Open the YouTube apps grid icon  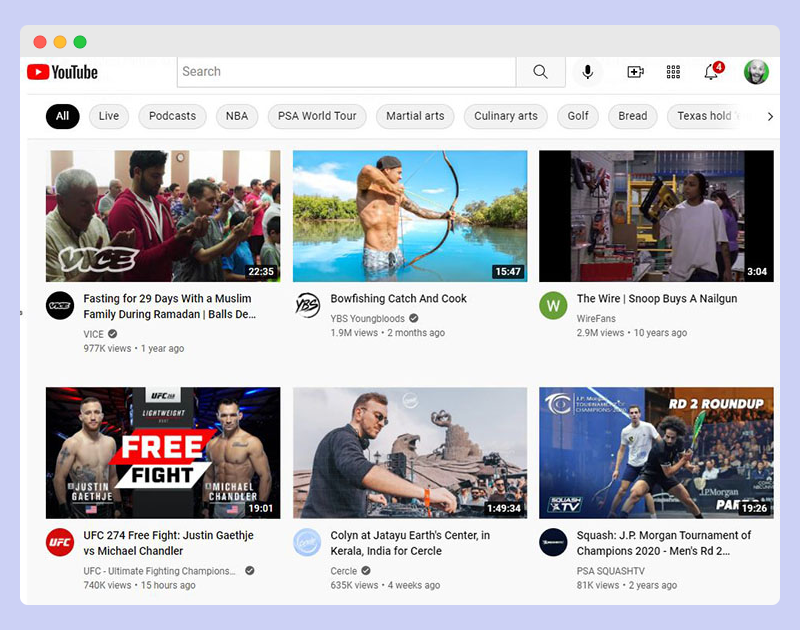pyautogui.click(x=673, y=72)
